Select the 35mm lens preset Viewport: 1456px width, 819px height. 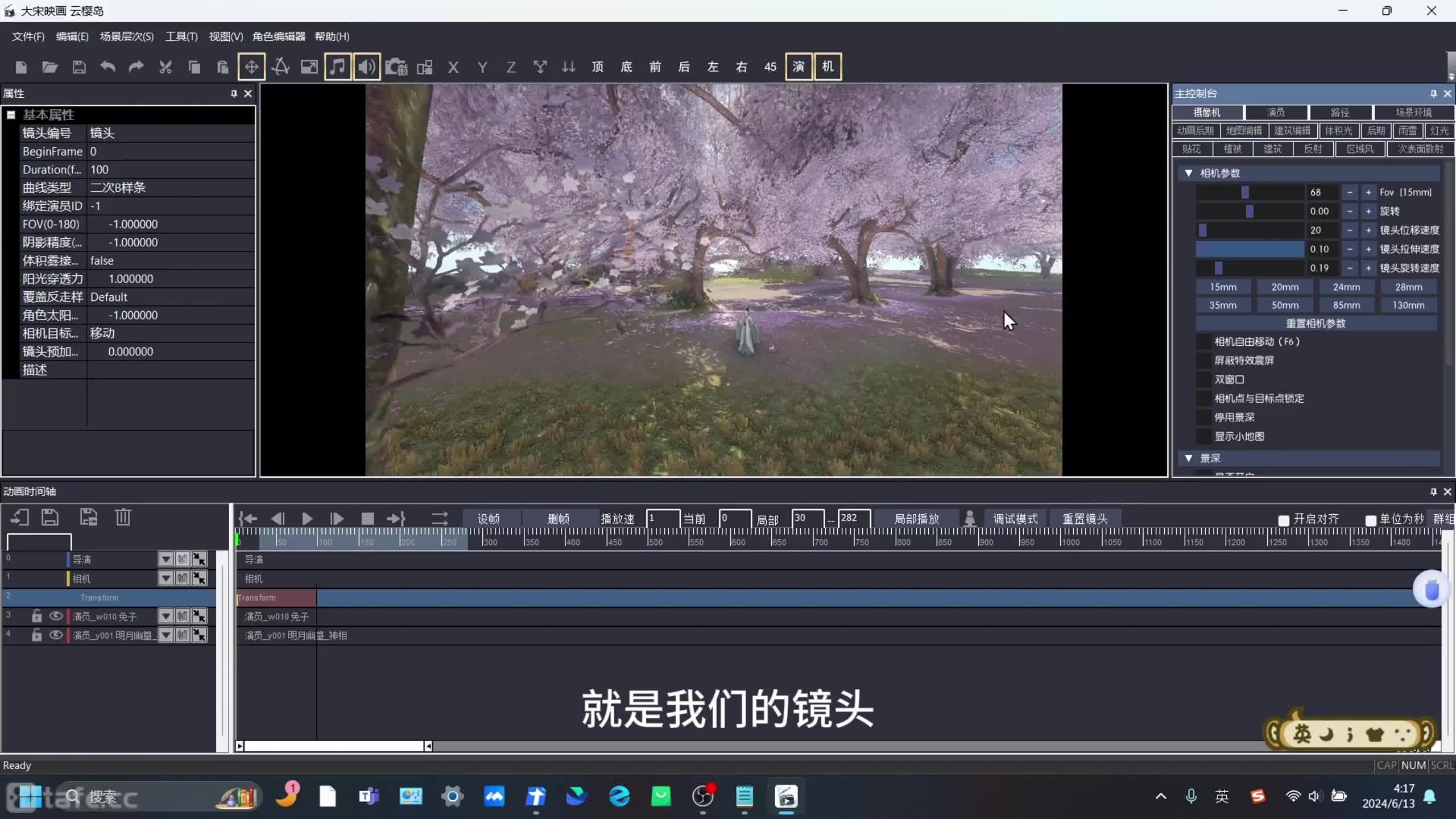(1223, 305)
